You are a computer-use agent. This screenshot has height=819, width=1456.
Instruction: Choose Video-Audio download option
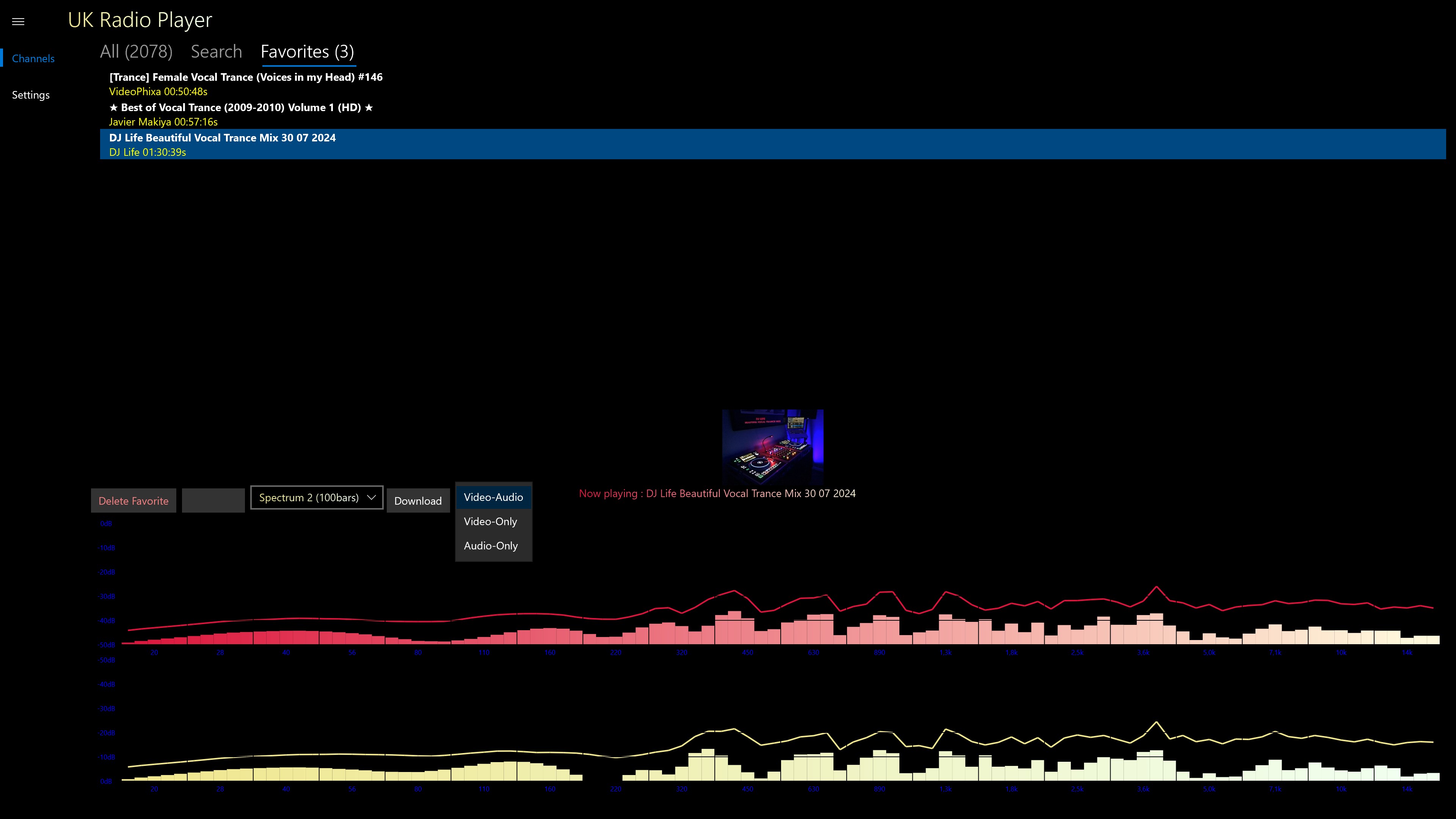493,497
